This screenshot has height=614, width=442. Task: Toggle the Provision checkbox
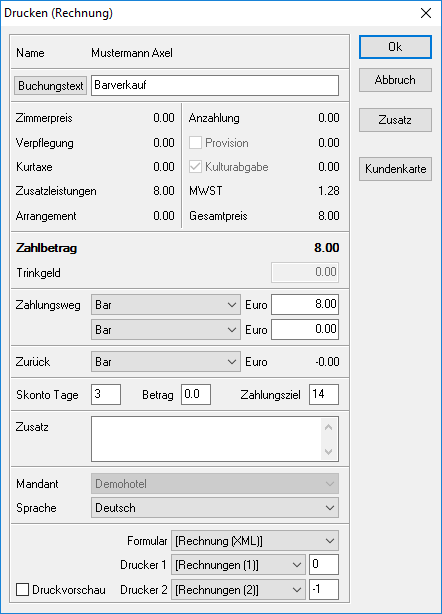[195, 143]
